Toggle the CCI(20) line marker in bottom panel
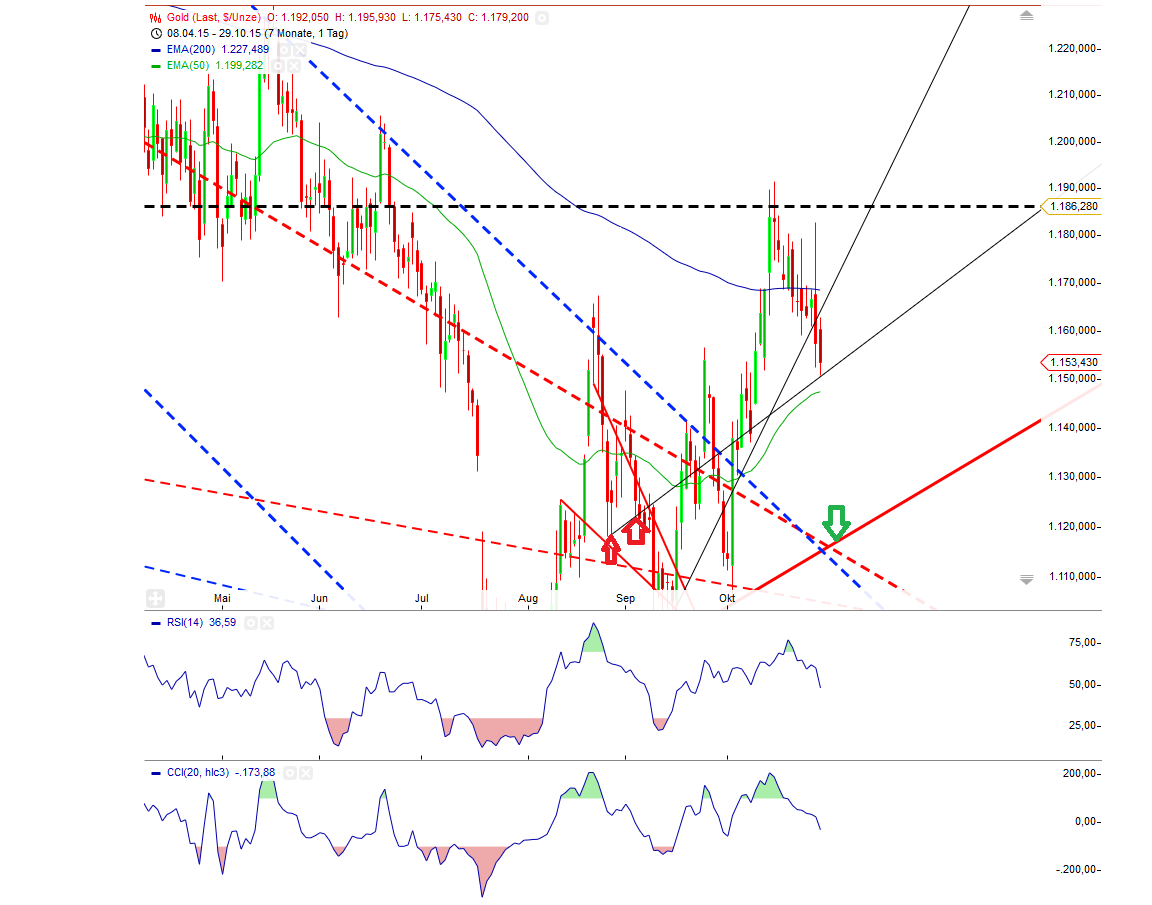This screenshot has height=905, width=1152. pyautogui.click(x=156, y=772)
